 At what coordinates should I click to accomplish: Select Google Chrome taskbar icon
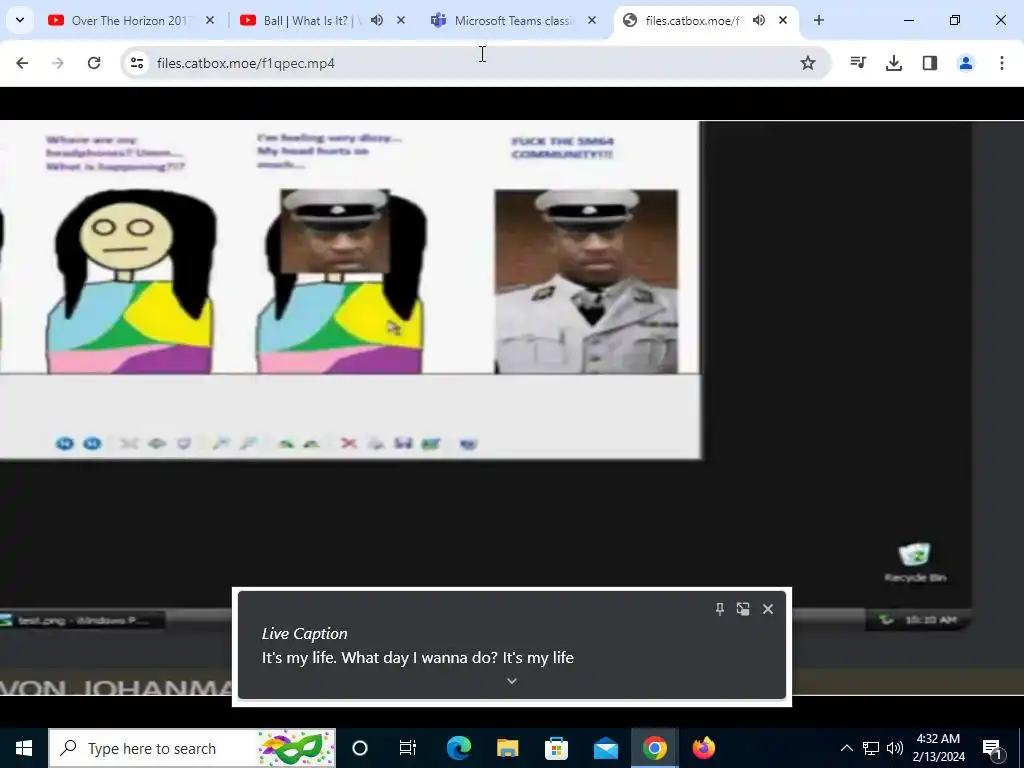654,748
